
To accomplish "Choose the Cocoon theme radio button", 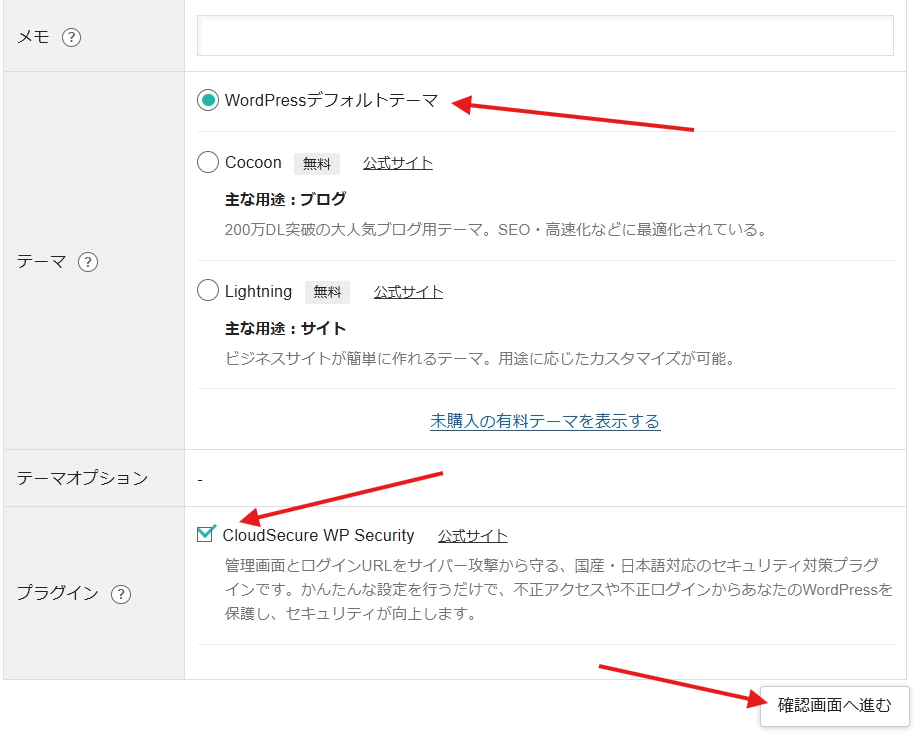I will coord(208,162).
